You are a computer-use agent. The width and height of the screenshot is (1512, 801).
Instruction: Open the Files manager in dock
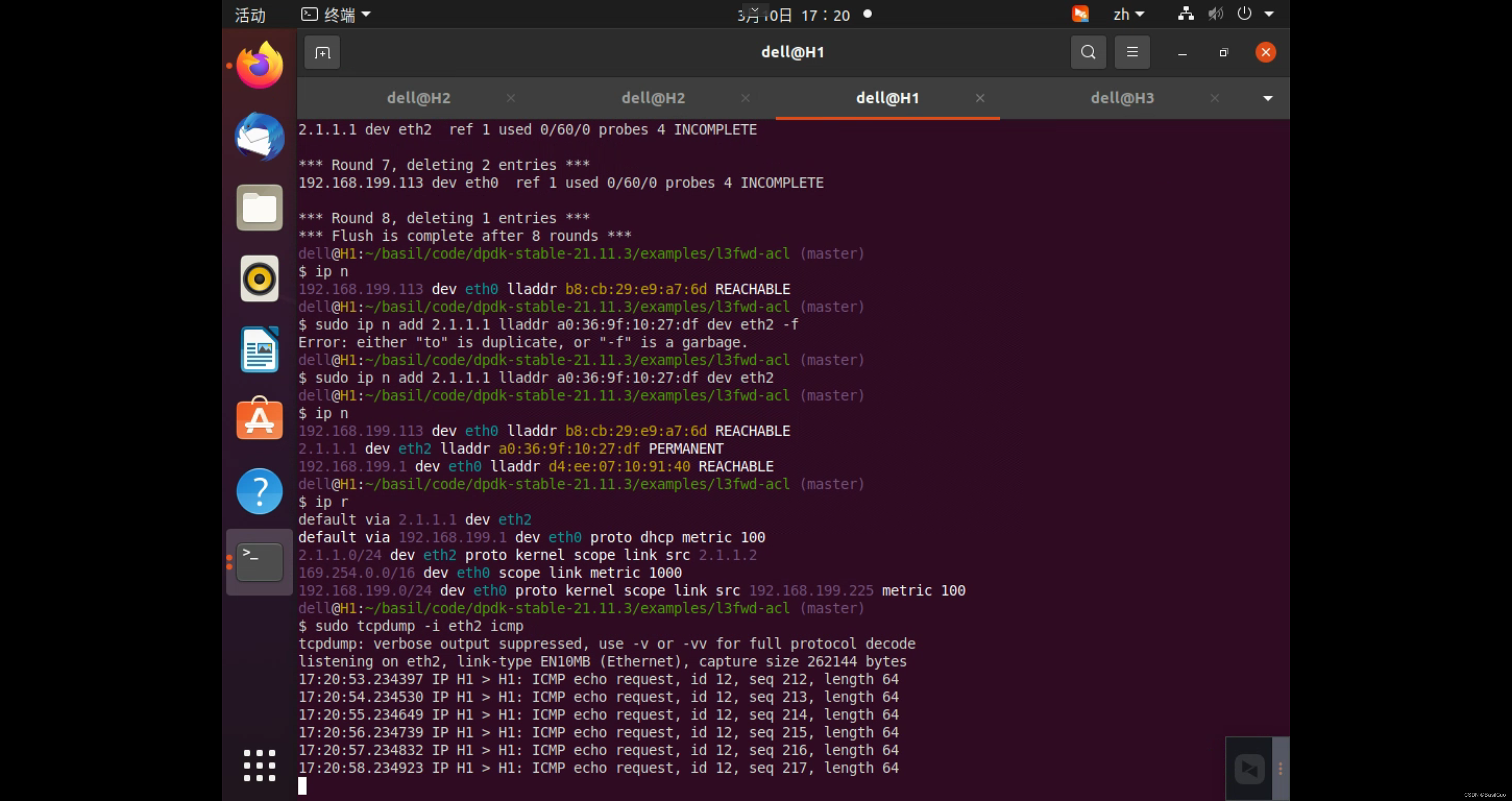click(x=259, y=207)
